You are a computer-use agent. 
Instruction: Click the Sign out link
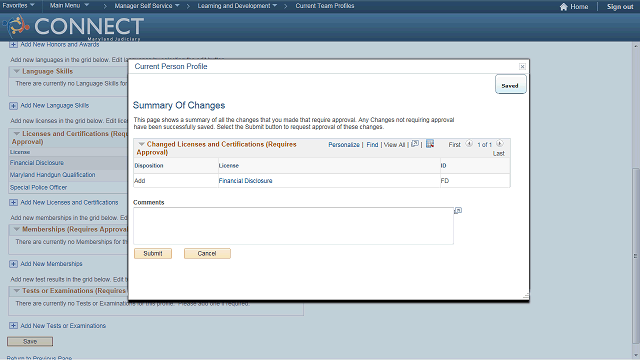pyautogui.click(x=620, y=7)
